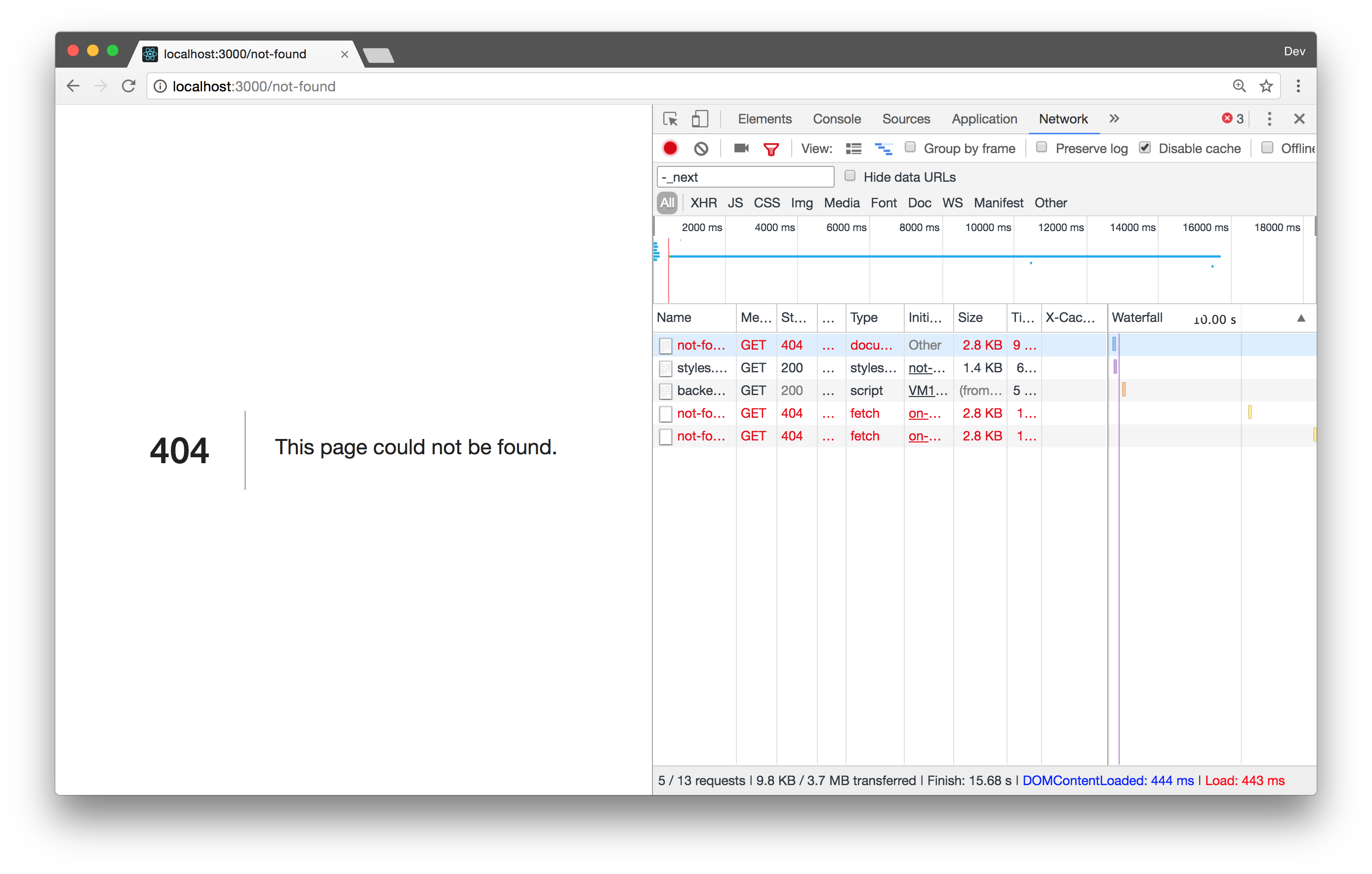
Task: Open the DevTools three-dot customize menu
Action: pos(1269,119)
